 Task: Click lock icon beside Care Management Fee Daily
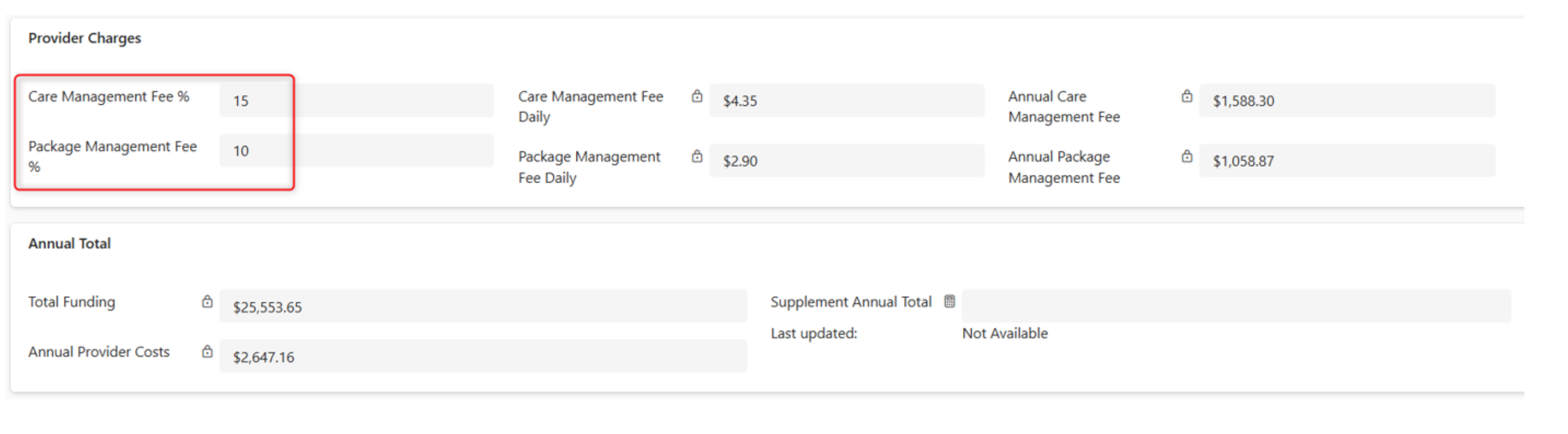(697, 96)
